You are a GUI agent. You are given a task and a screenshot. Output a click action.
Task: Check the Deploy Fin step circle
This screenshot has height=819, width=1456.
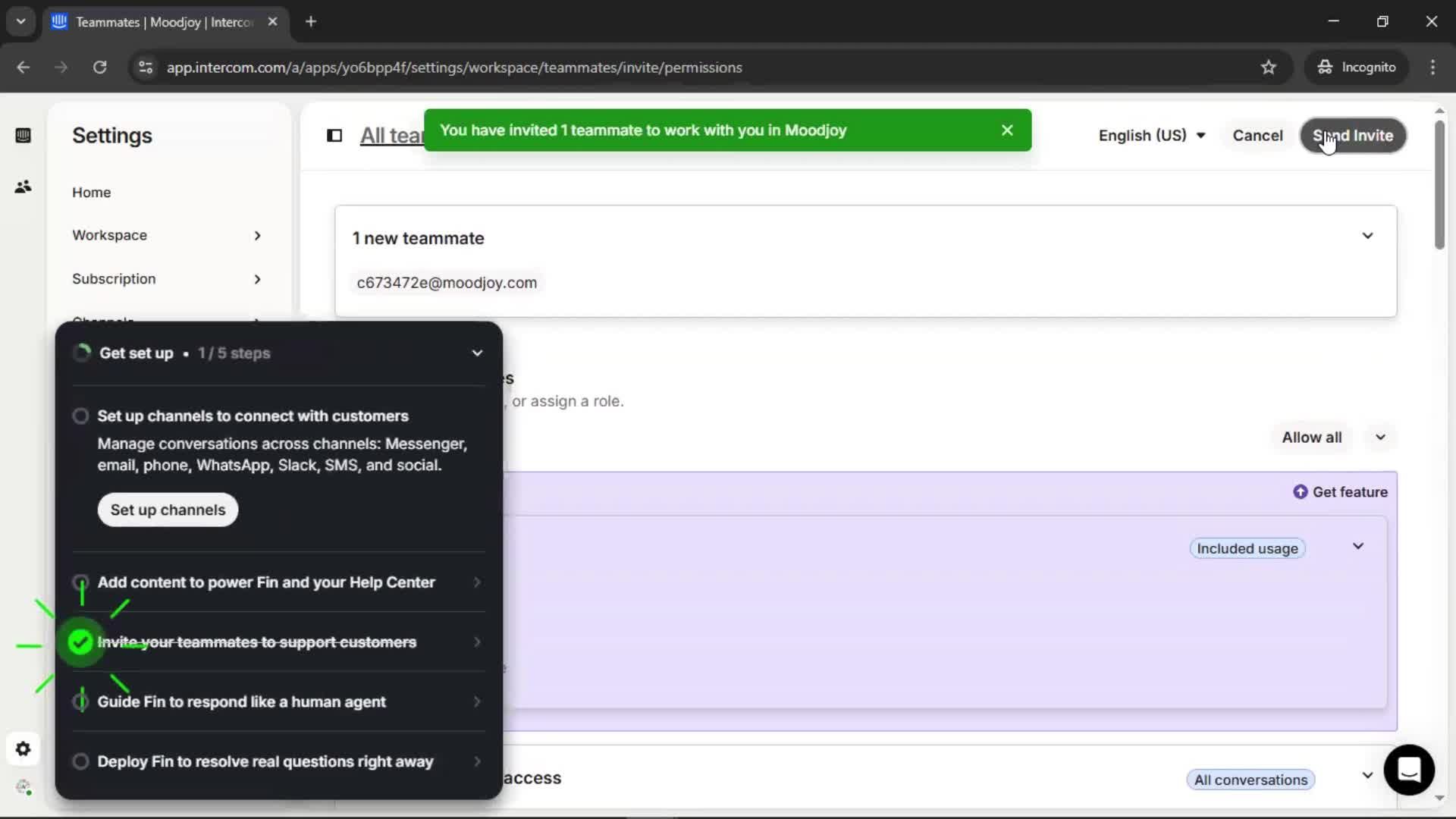click(80, 762)
